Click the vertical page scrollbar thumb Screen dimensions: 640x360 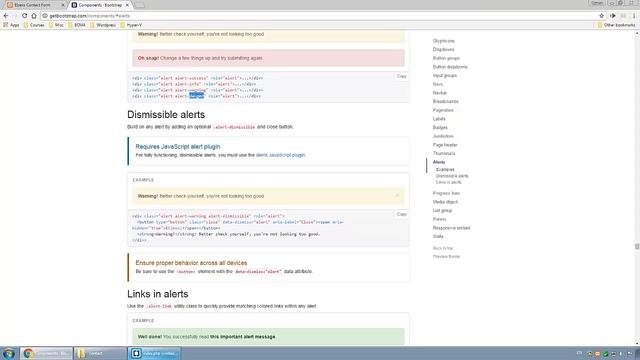[x=637, y=247]
